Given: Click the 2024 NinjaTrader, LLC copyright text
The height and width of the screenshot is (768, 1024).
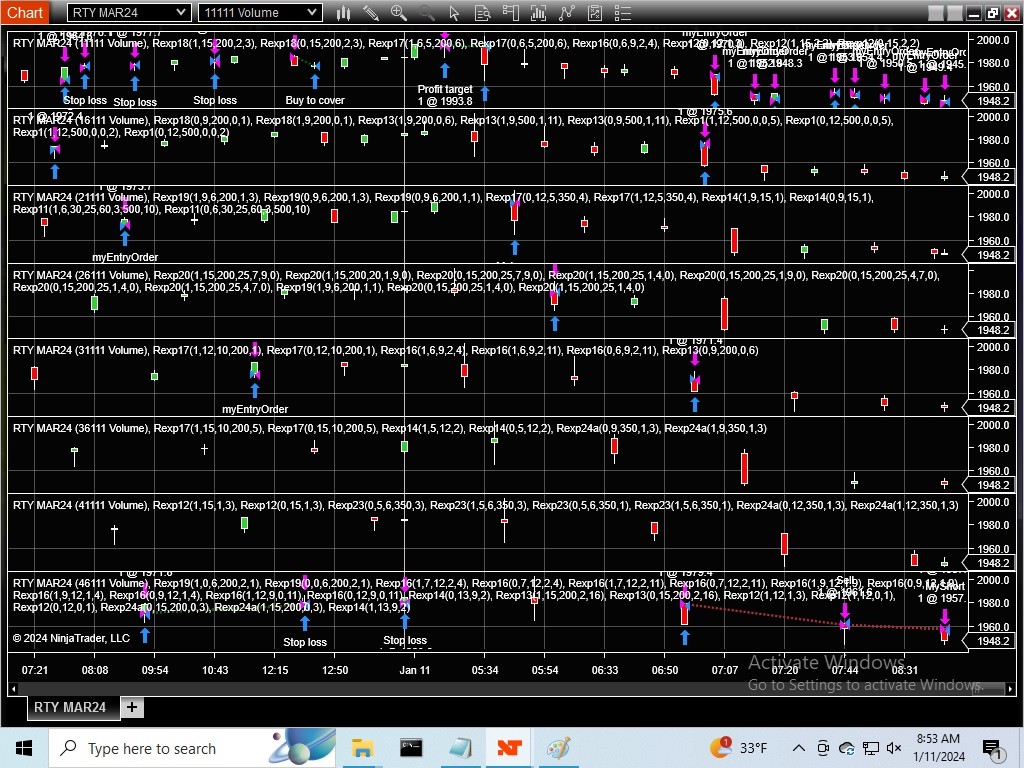Looking at the screenshot, I should 71,638.
